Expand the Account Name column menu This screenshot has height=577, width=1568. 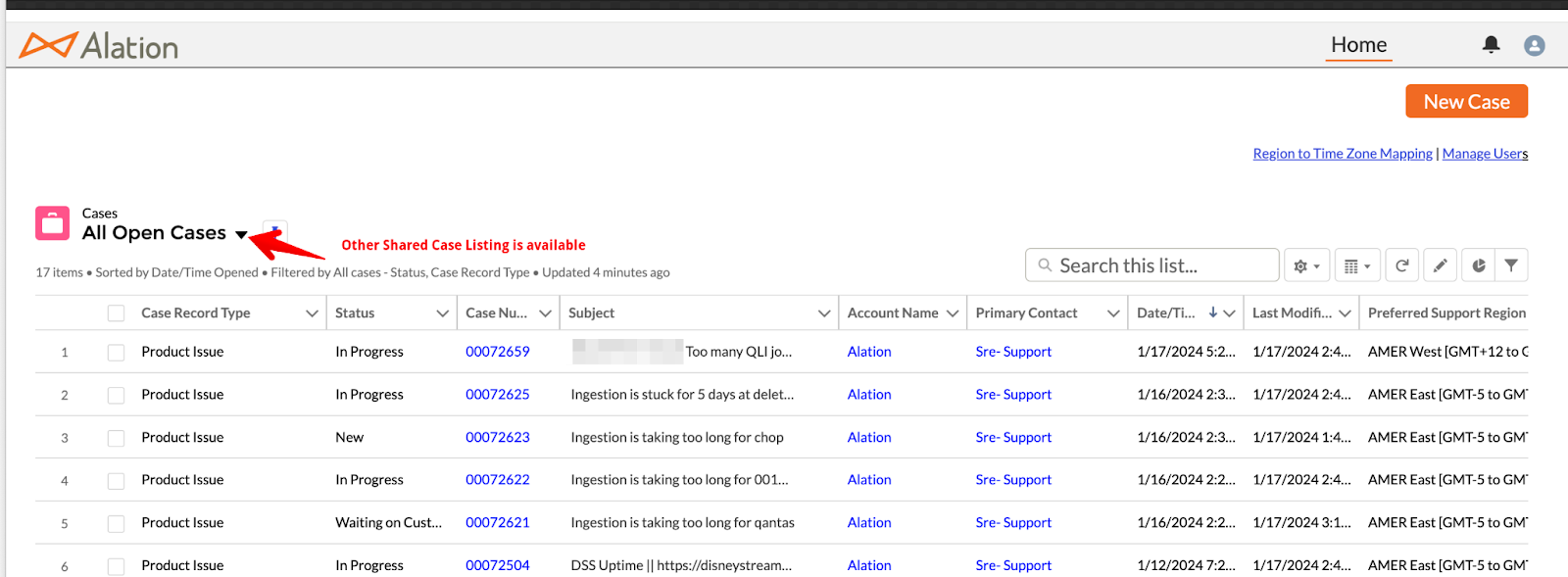(x=952, y=313)
